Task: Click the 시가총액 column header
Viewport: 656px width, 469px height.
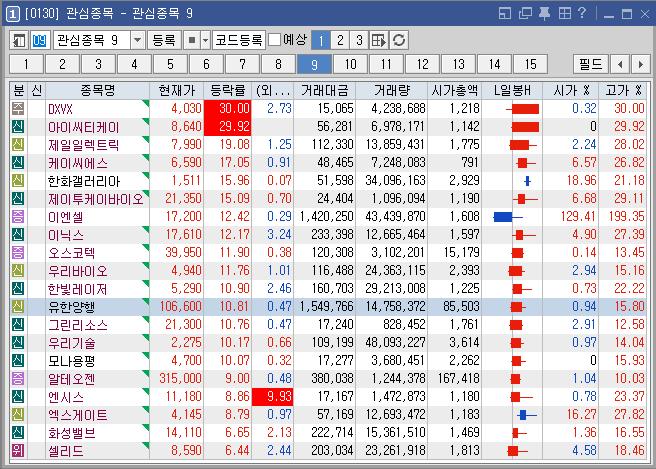Action: pos(455,90)
